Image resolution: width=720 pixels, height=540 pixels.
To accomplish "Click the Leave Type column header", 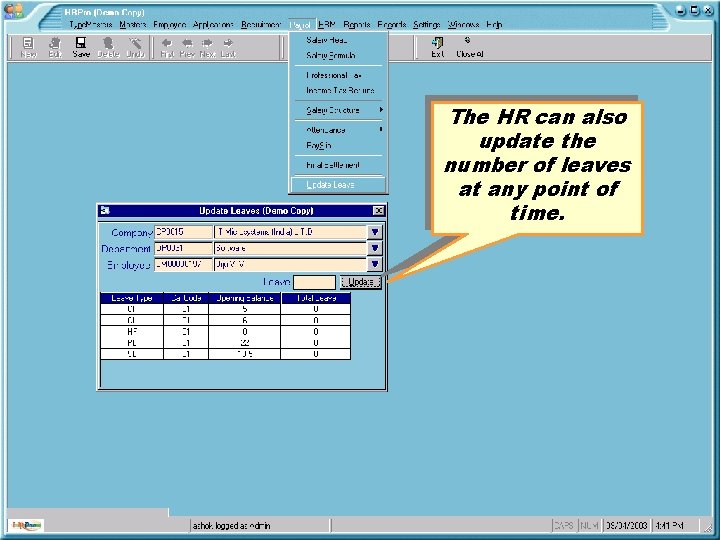I will pyautogui.click(x=132, y=298).
